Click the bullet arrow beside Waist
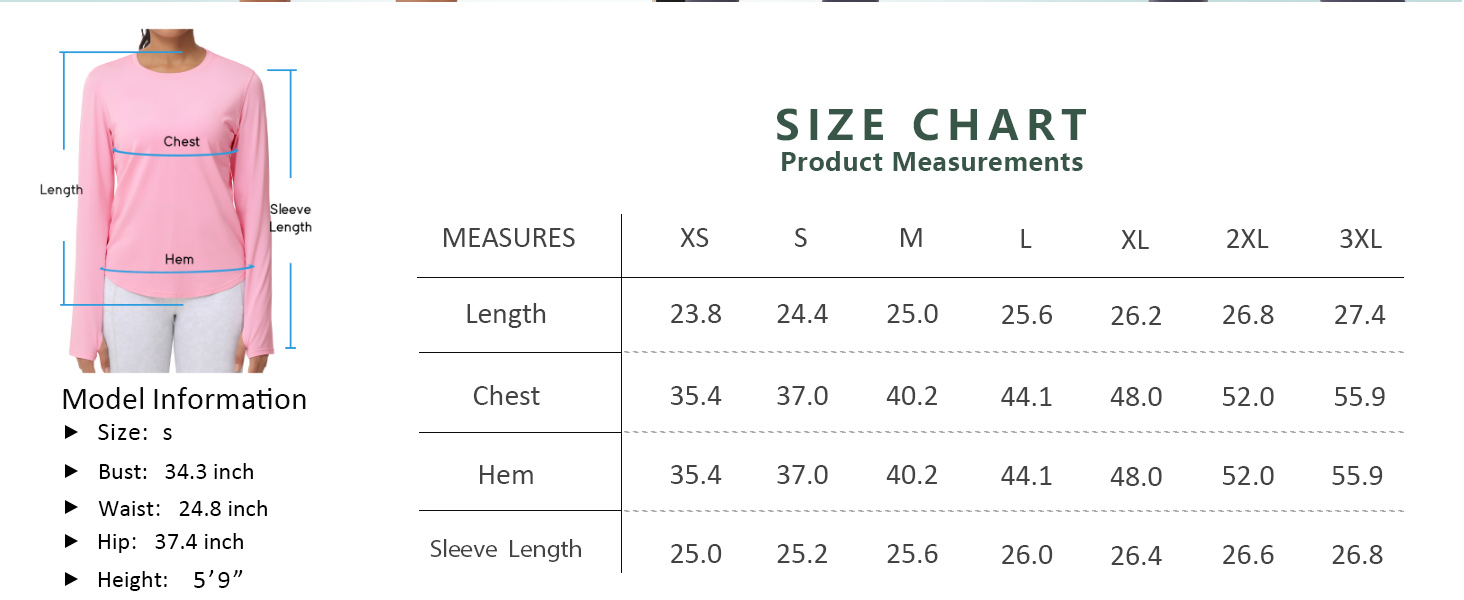This screenshot has height=600, width=1464. [71, 507]
